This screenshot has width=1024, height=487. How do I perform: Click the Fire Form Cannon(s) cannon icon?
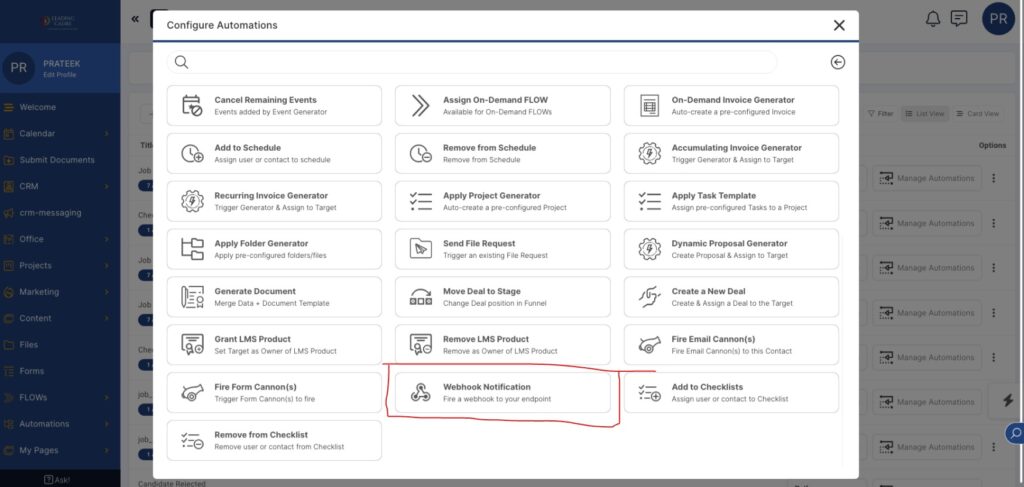click(x=192, y=392)
